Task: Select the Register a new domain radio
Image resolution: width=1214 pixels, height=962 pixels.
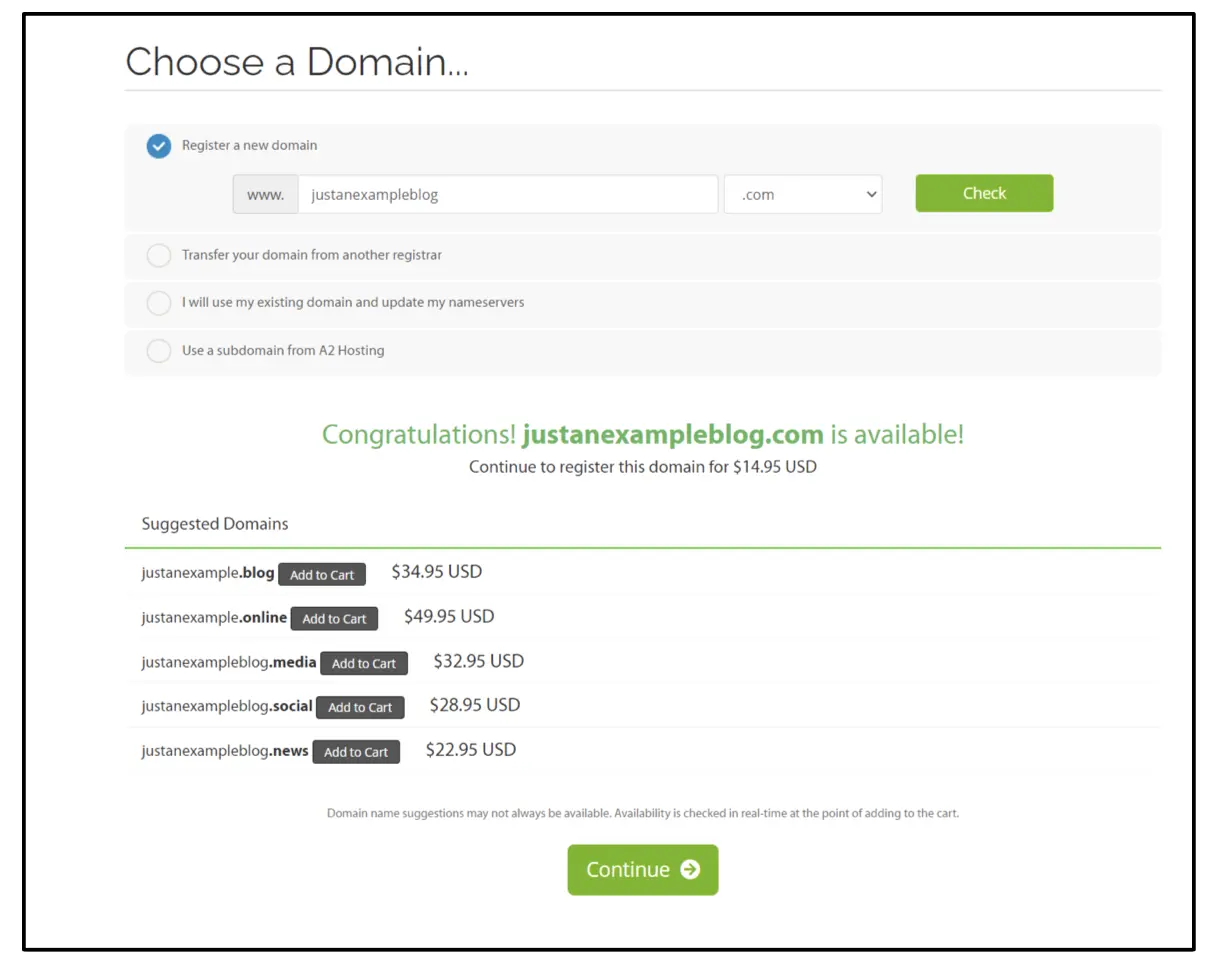Action: (x=159, y=146)
